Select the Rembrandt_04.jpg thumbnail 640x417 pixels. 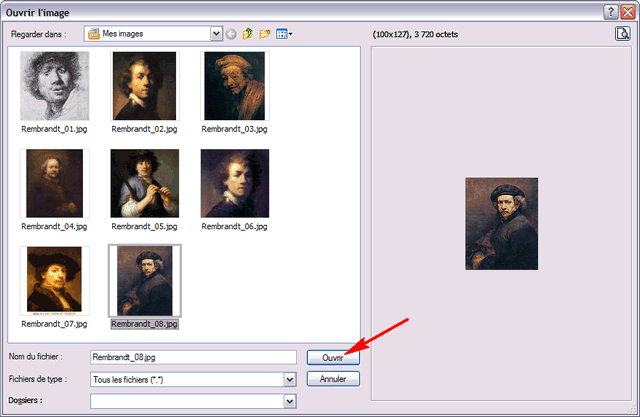click(54, 183)
